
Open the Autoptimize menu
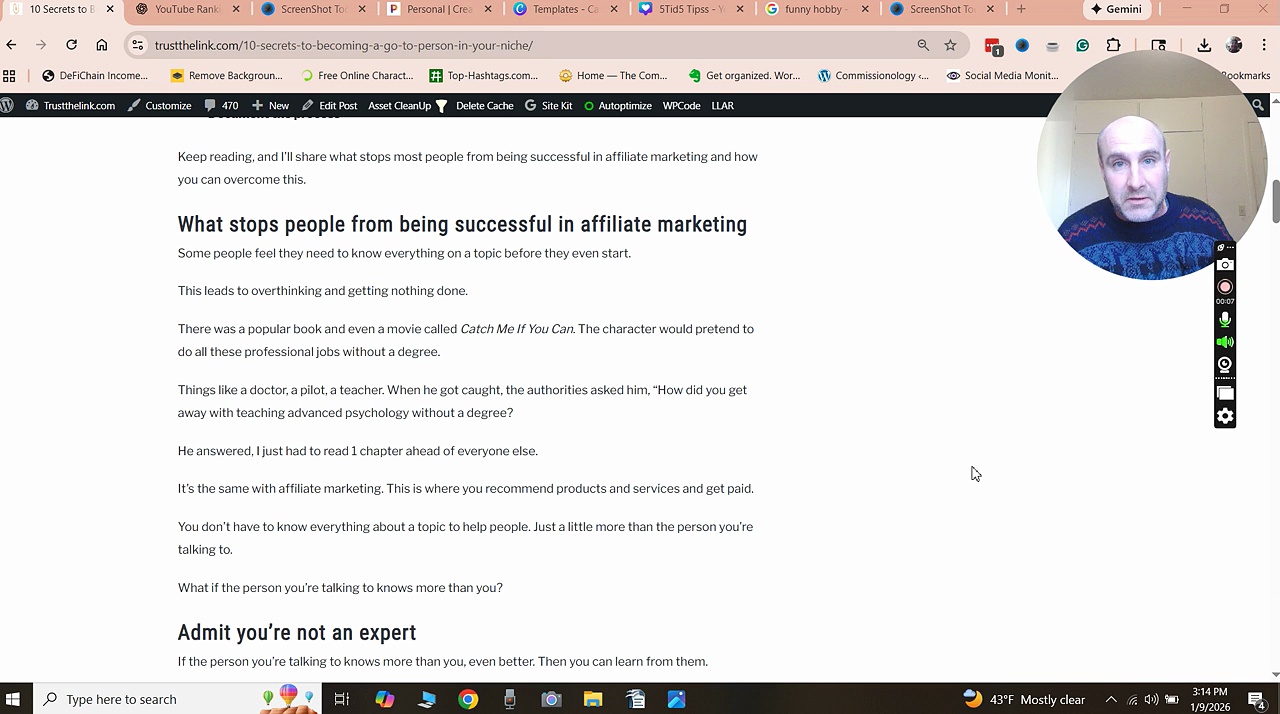coord(617,105)
